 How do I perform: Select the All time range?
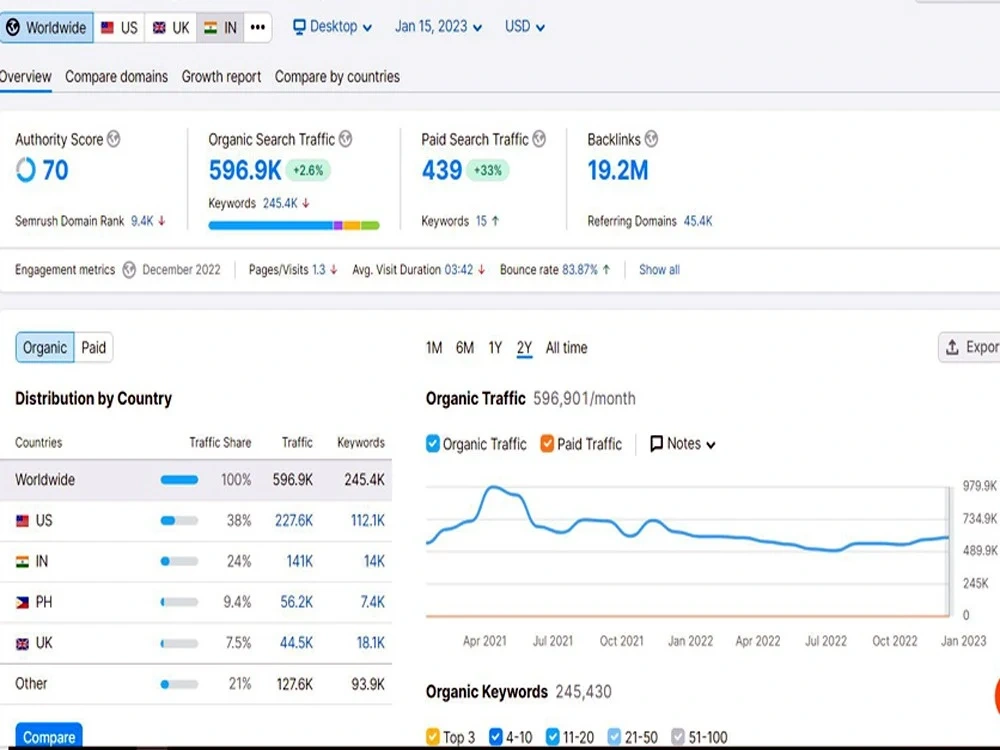(566, 348)
